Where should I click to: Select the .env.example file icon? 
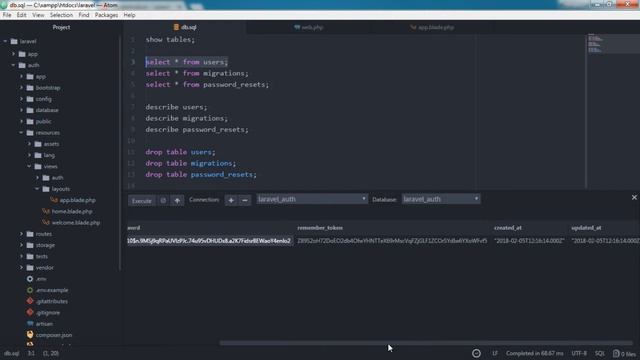(x=30, y=290)
